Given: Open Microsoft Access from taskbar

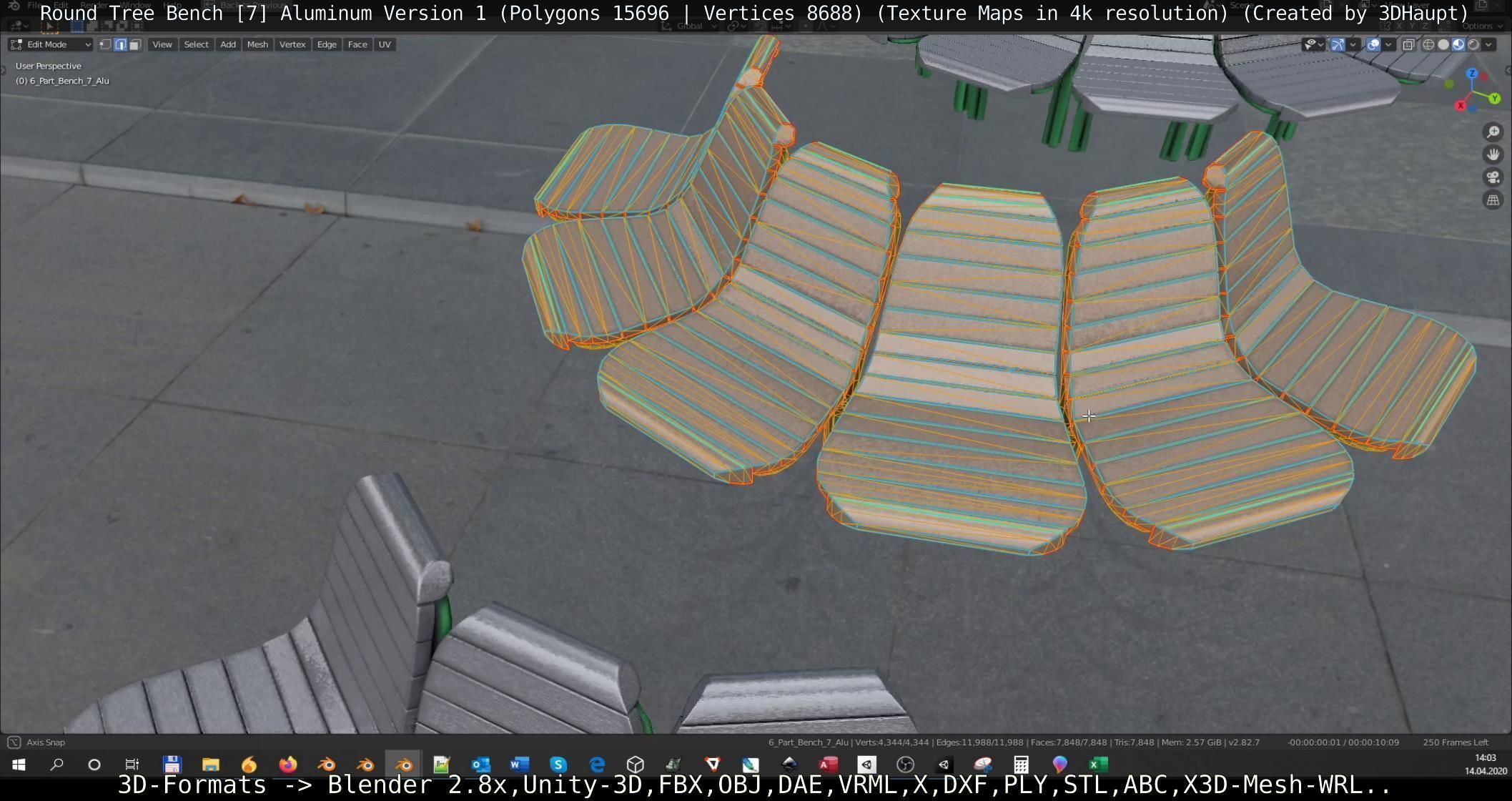Looking at the screenshot, I should (828, 765).
